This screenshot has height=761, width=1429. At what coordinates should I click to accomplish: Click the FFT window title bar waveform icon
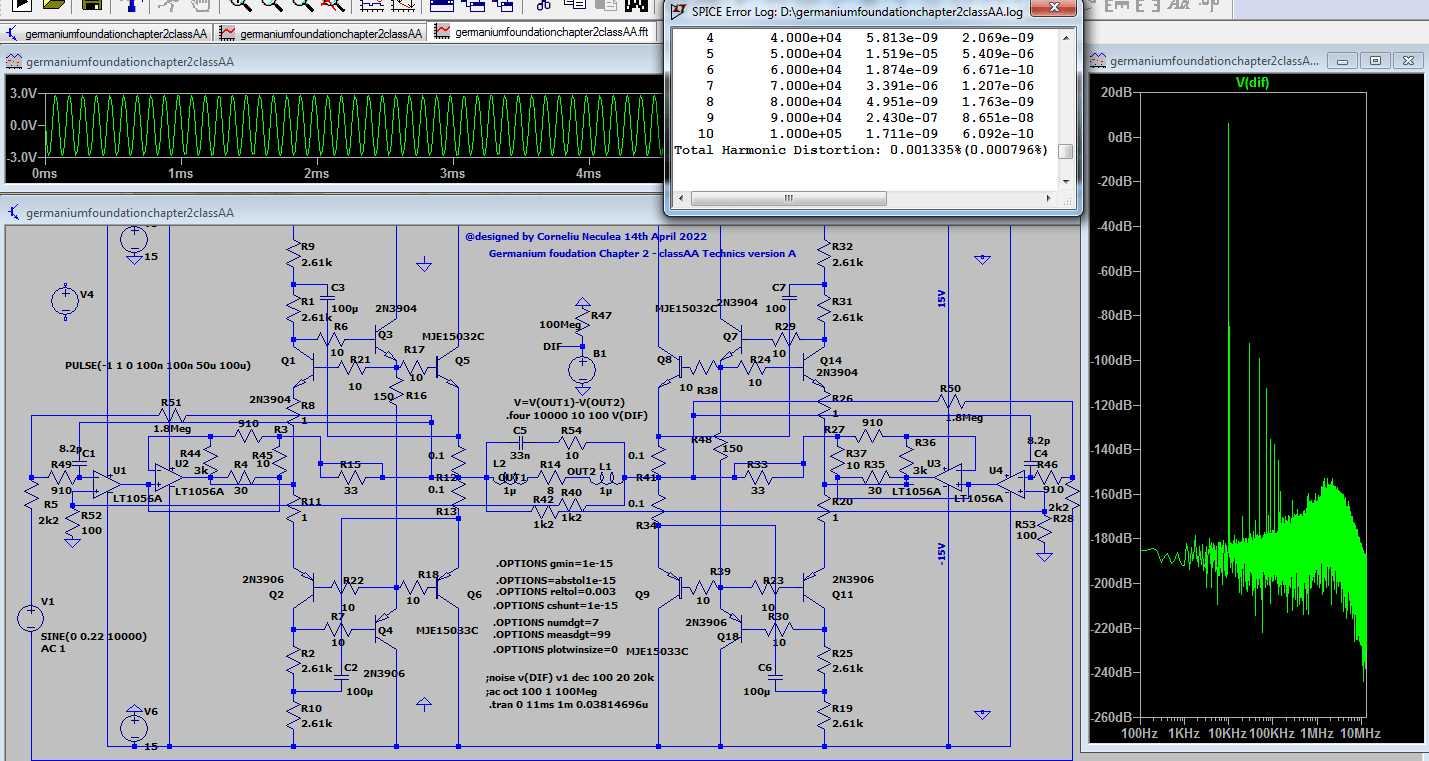(x=1097, y=61)
